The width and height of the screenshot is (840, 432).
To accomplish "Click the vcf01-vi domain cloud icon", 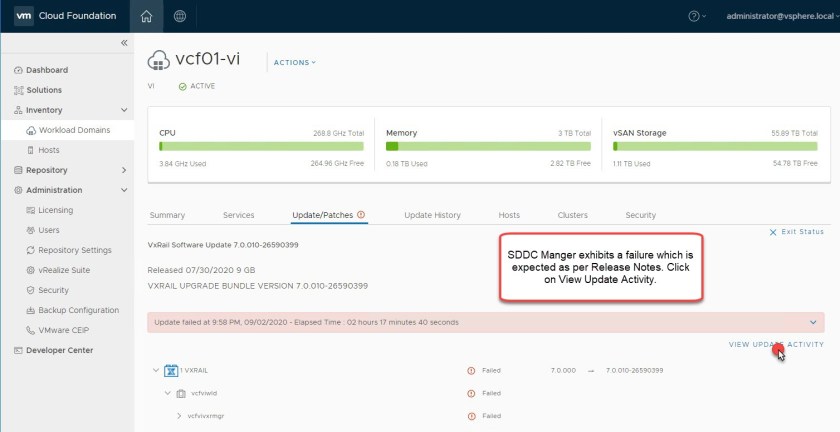I will click(159, 61).
